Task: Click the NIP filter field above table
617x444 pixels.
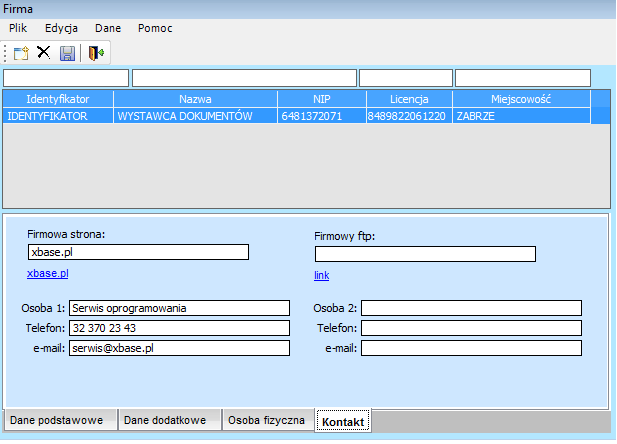Action: tap(406, 78)
